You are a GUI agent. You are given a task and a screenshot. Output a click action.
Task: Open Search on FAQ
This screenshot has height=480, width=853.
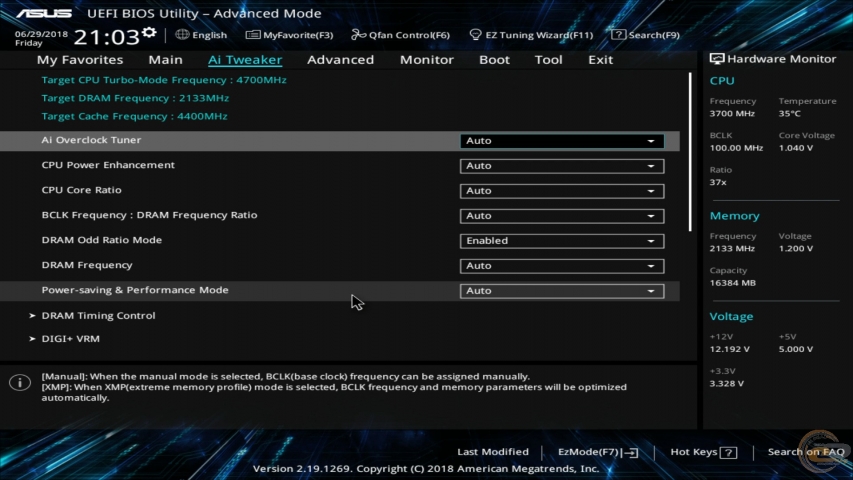806,452
